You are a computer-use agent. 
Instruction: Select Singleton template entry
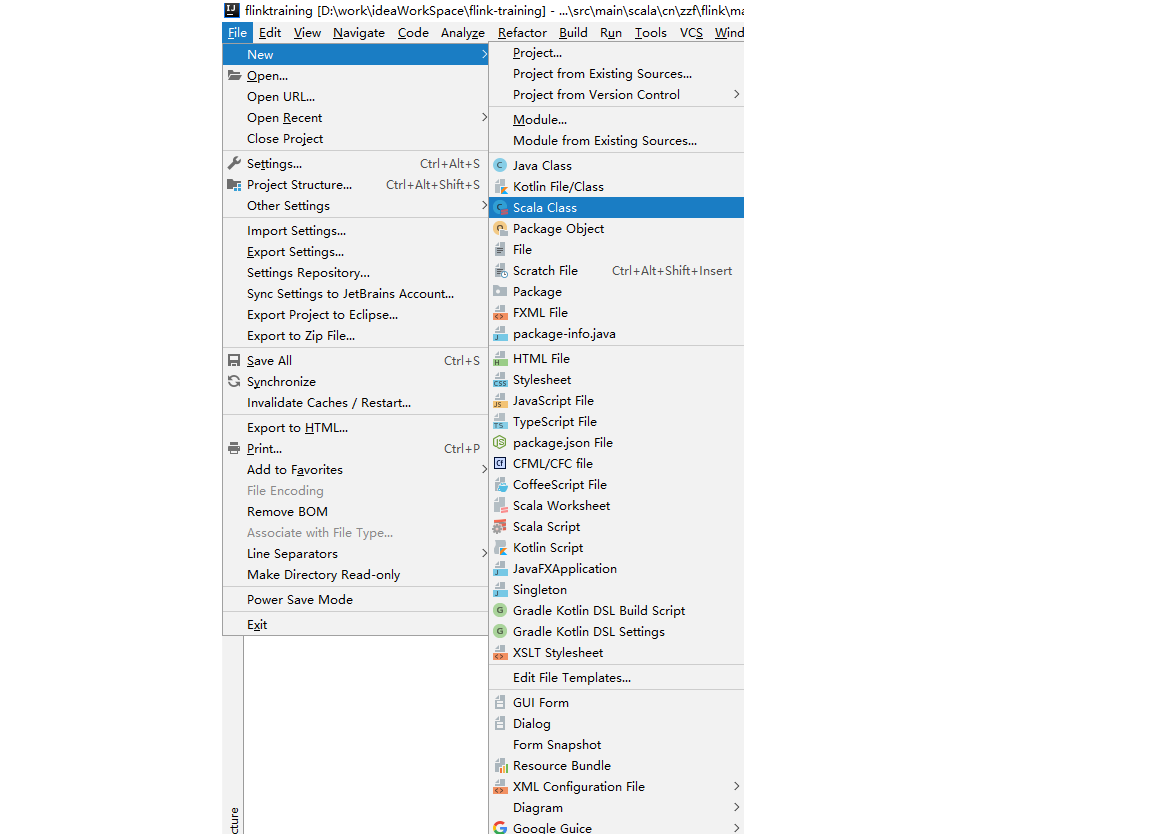pyautogui.click(x=616, y=589)
